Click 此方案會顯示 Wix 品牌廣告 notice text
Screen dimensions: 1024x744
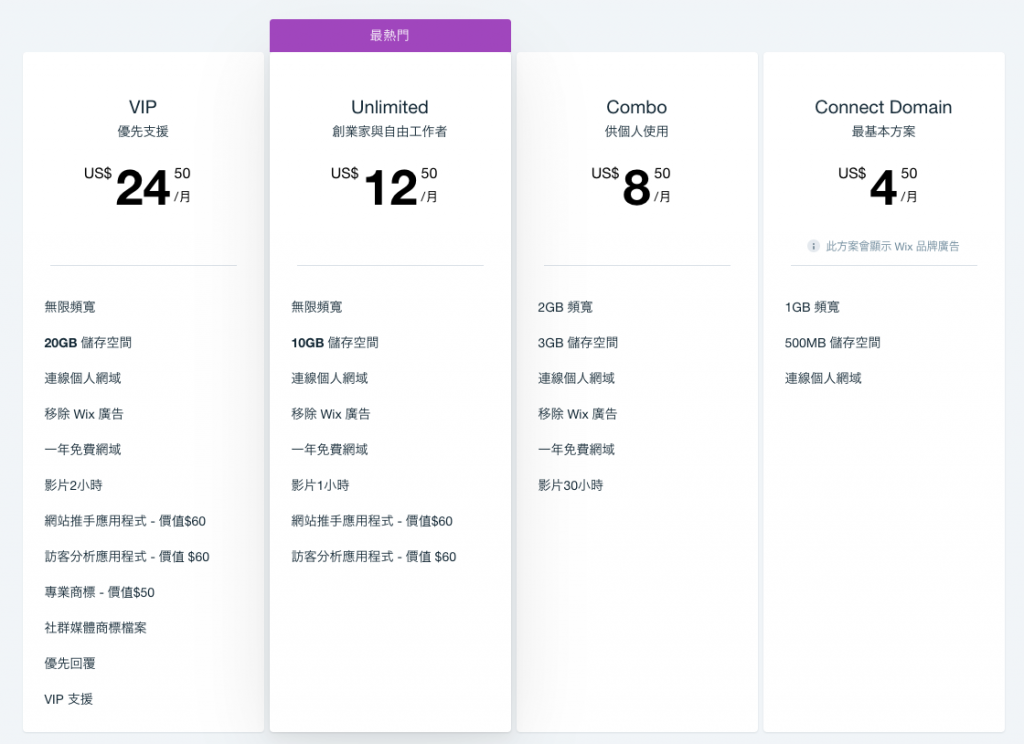[x=893, y=246]
